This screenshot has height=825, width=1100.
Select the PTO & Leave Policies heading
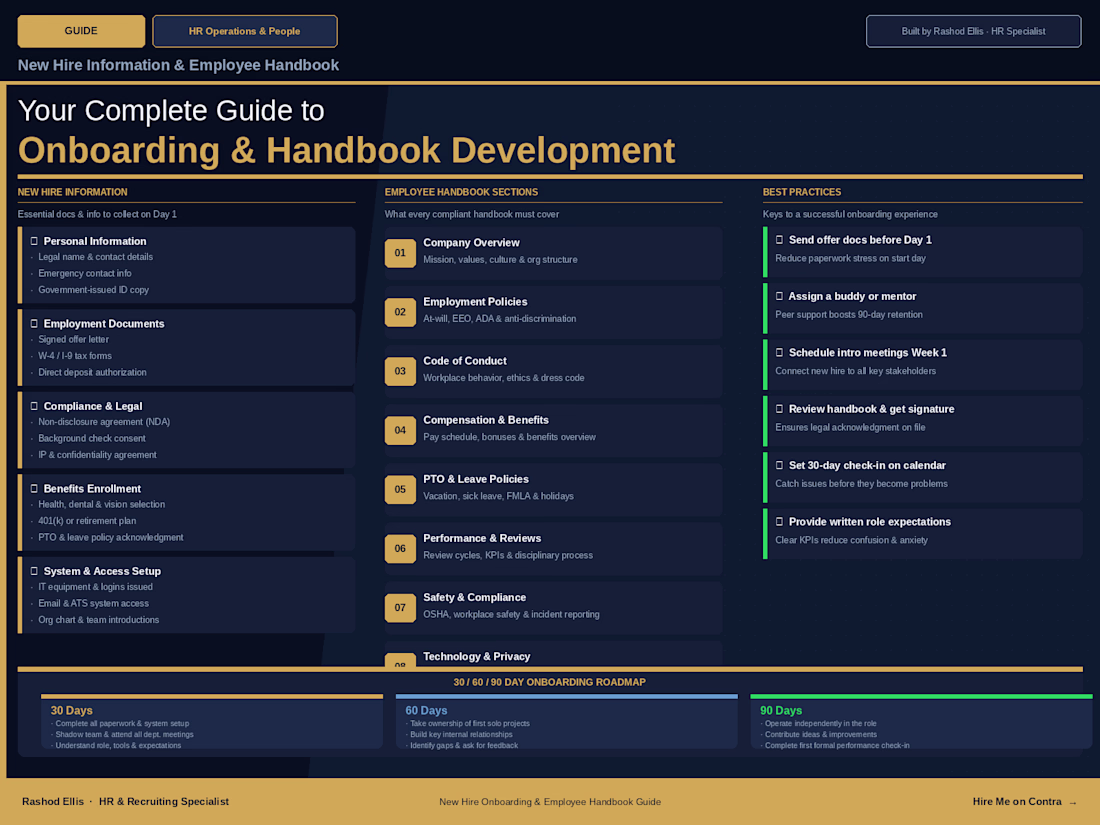[476, 479]
